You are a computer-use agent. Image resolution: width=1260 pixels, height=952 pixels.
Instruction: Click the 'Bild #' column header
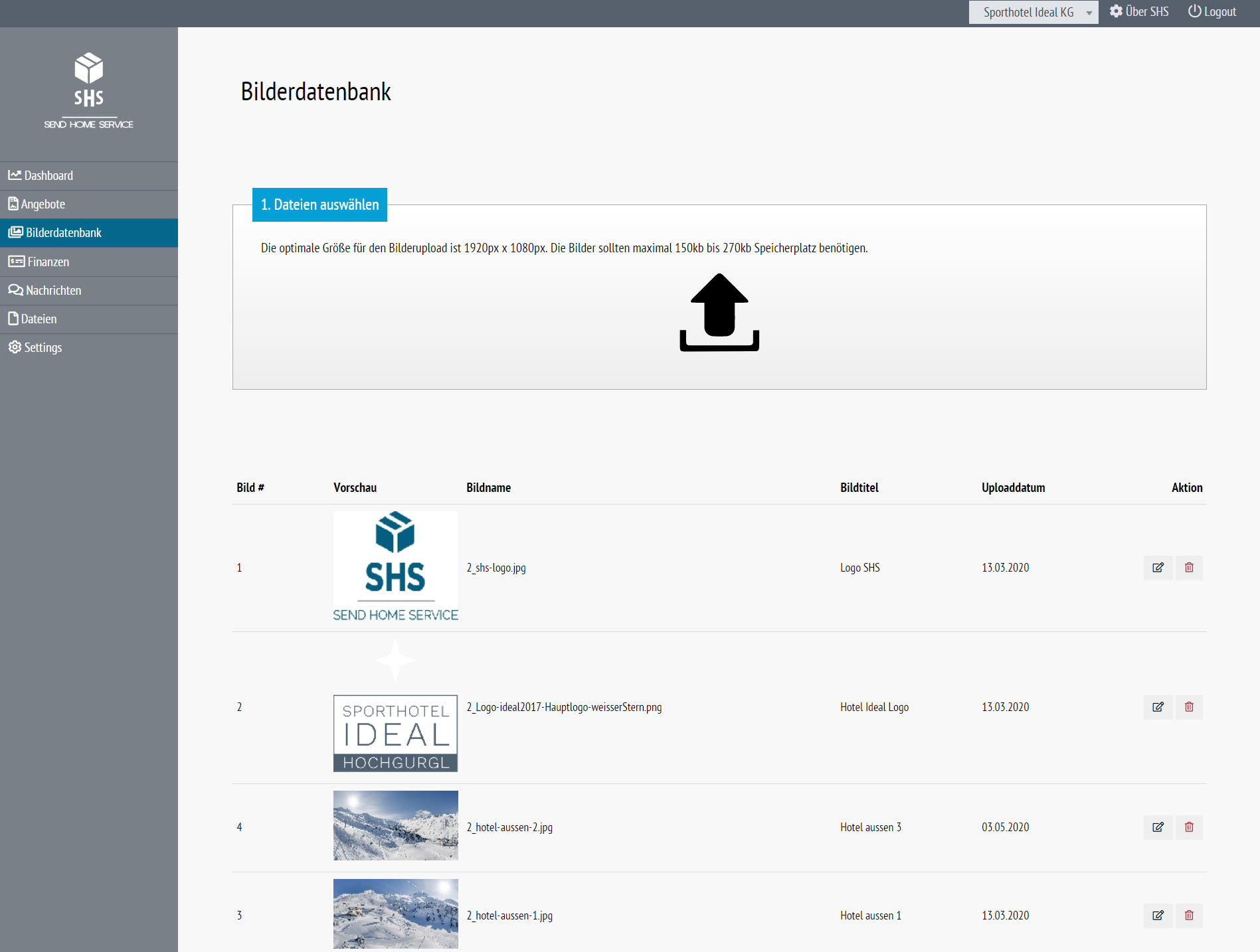(x=250, y=487)
